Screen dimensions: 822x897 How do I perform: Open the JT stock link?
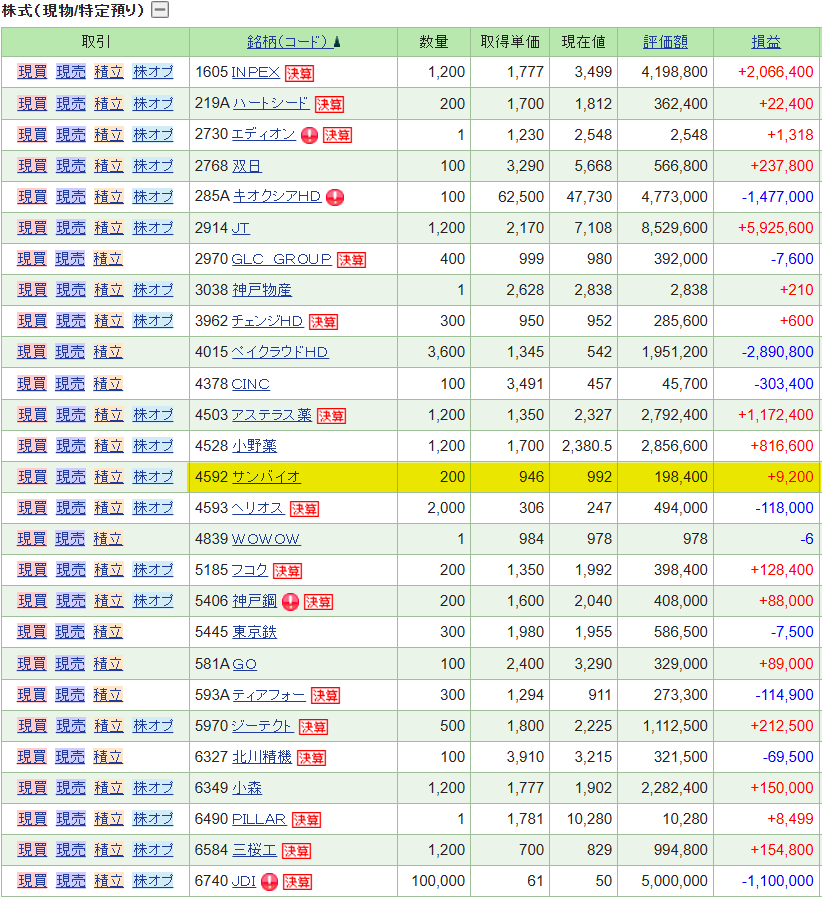240,228
